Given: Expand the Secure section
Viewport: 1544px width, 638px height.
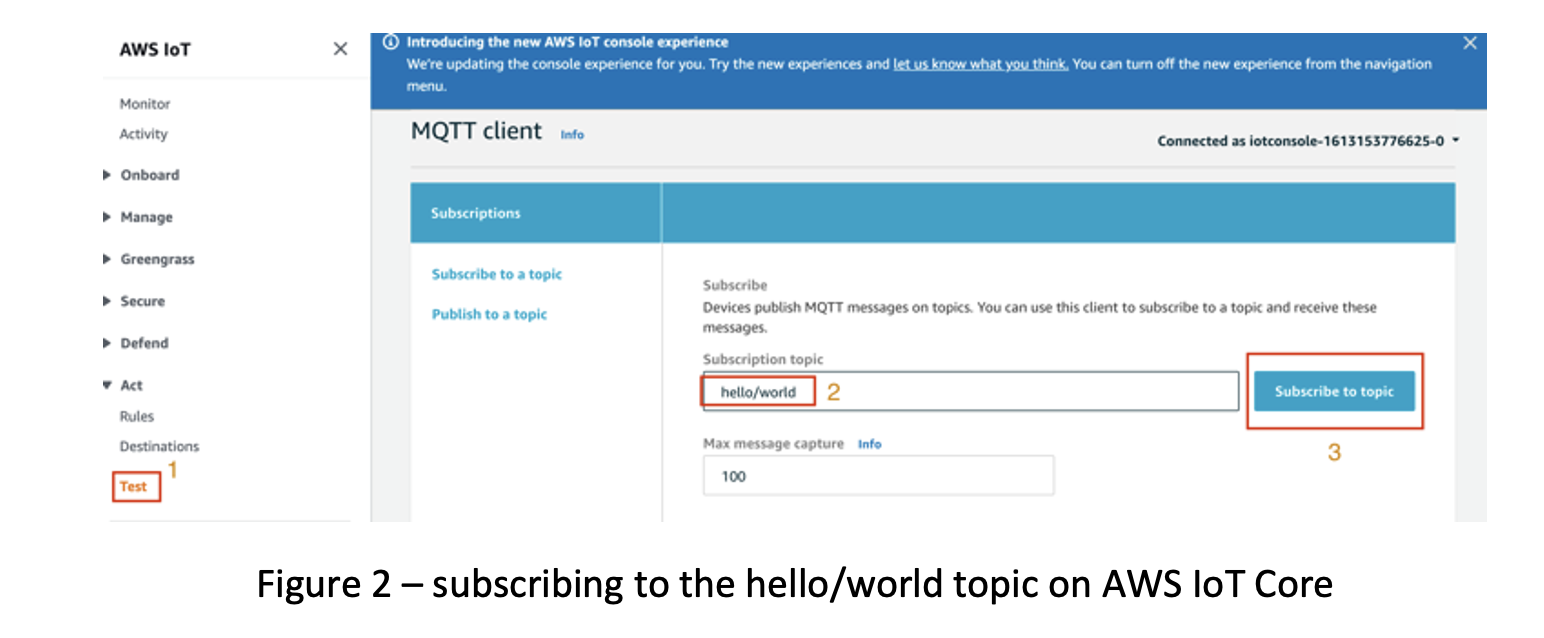Looking at the screenshot, I should pos(134,301).
